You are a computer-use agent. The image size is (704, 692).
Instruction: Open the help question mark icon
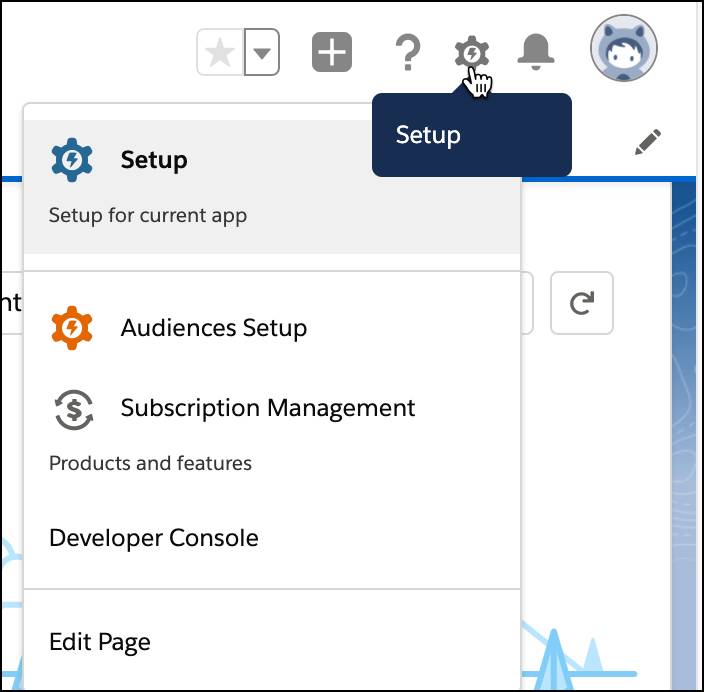[408, 53]
